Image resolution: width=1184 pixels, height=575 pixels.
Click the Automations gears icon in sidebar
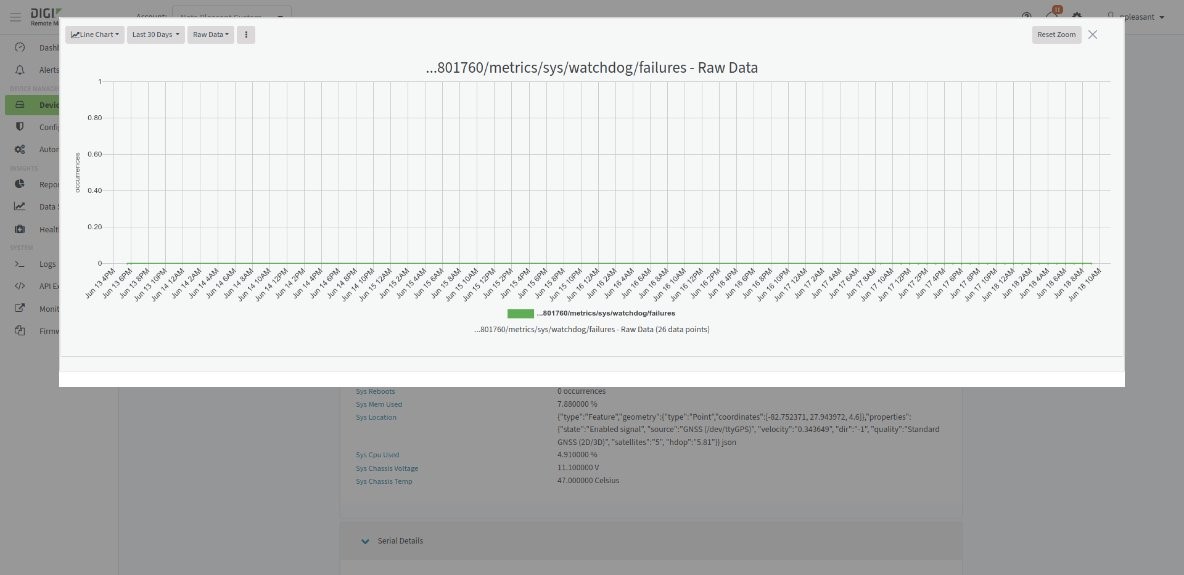point(20,150)
